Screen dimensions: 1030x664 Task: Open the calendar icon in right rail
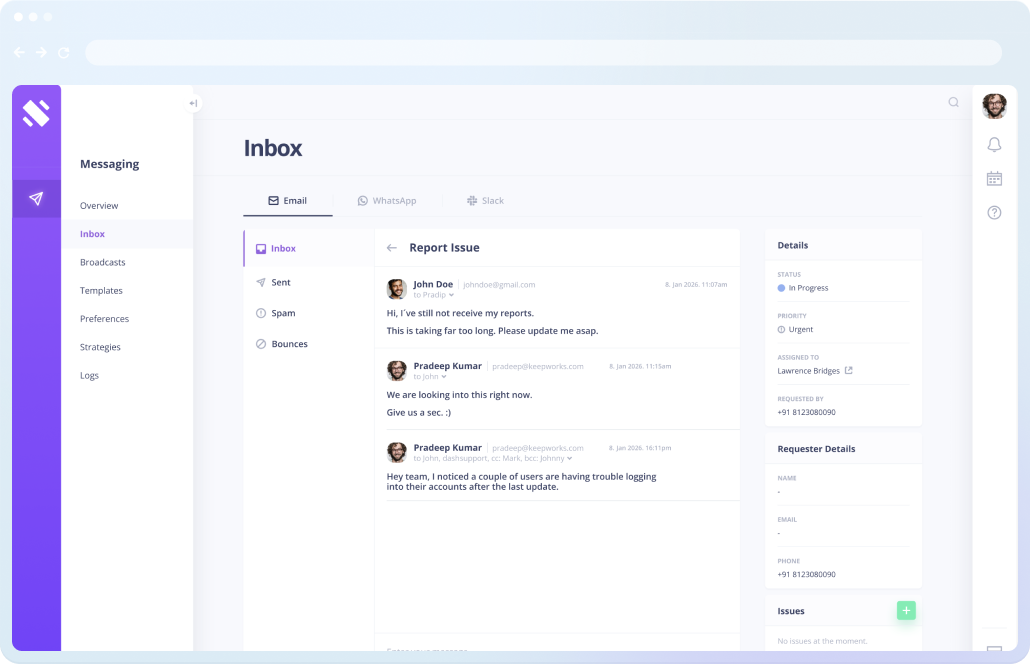pyautogui.click(x=994, y=179)
